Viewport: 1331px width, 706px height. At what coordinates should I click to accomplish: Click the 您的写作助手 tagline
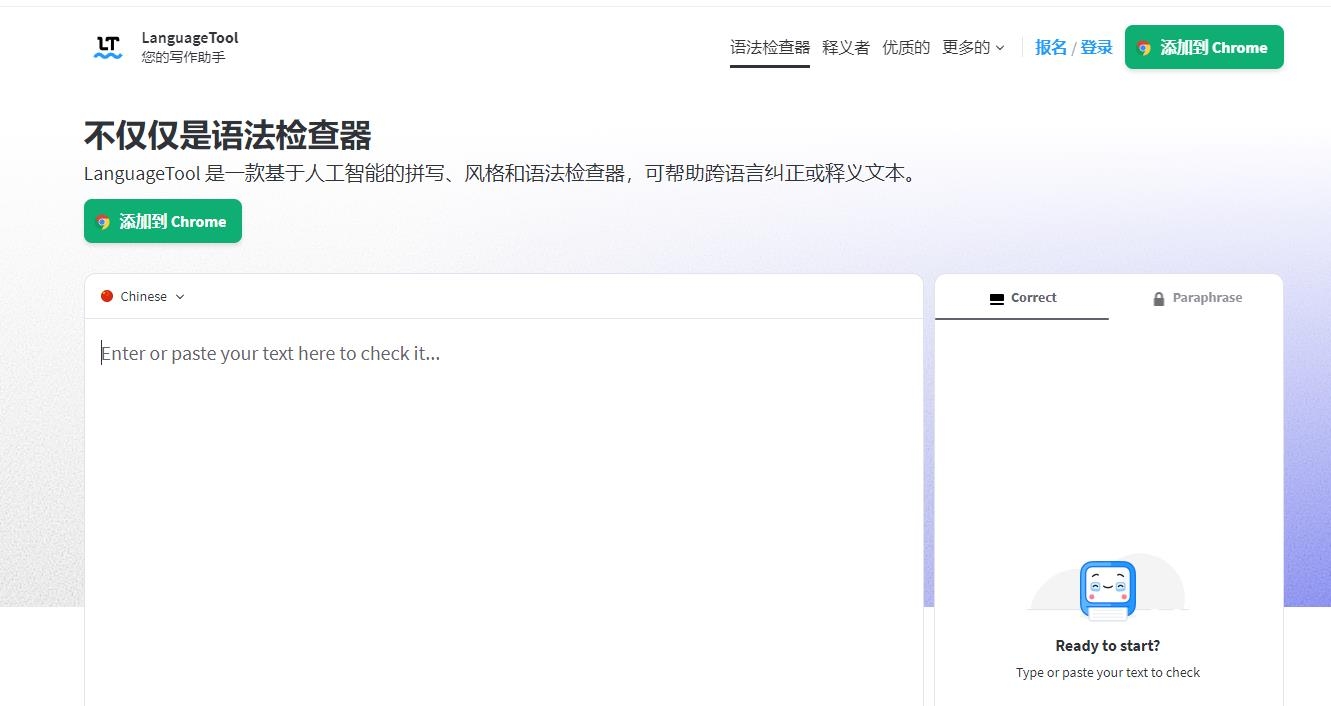pos(183,58)
